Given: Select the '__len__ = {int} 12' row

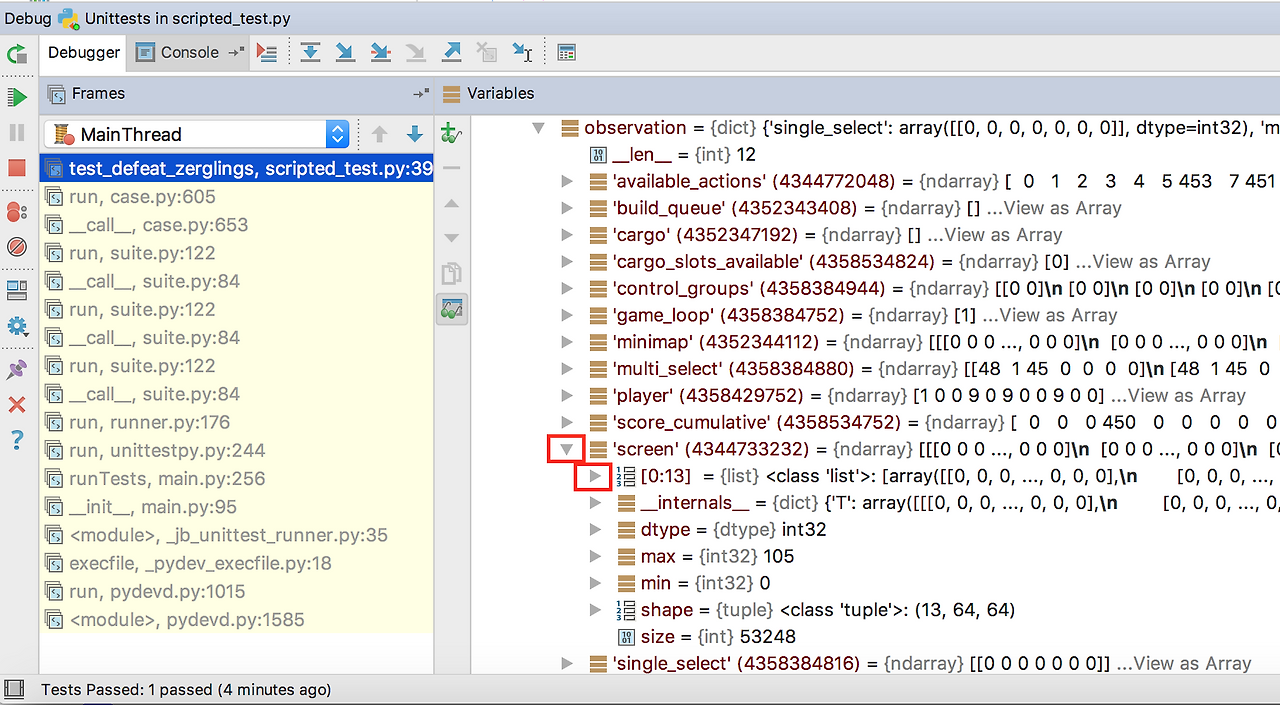Looking at the screenshot, I should (875, 155).
